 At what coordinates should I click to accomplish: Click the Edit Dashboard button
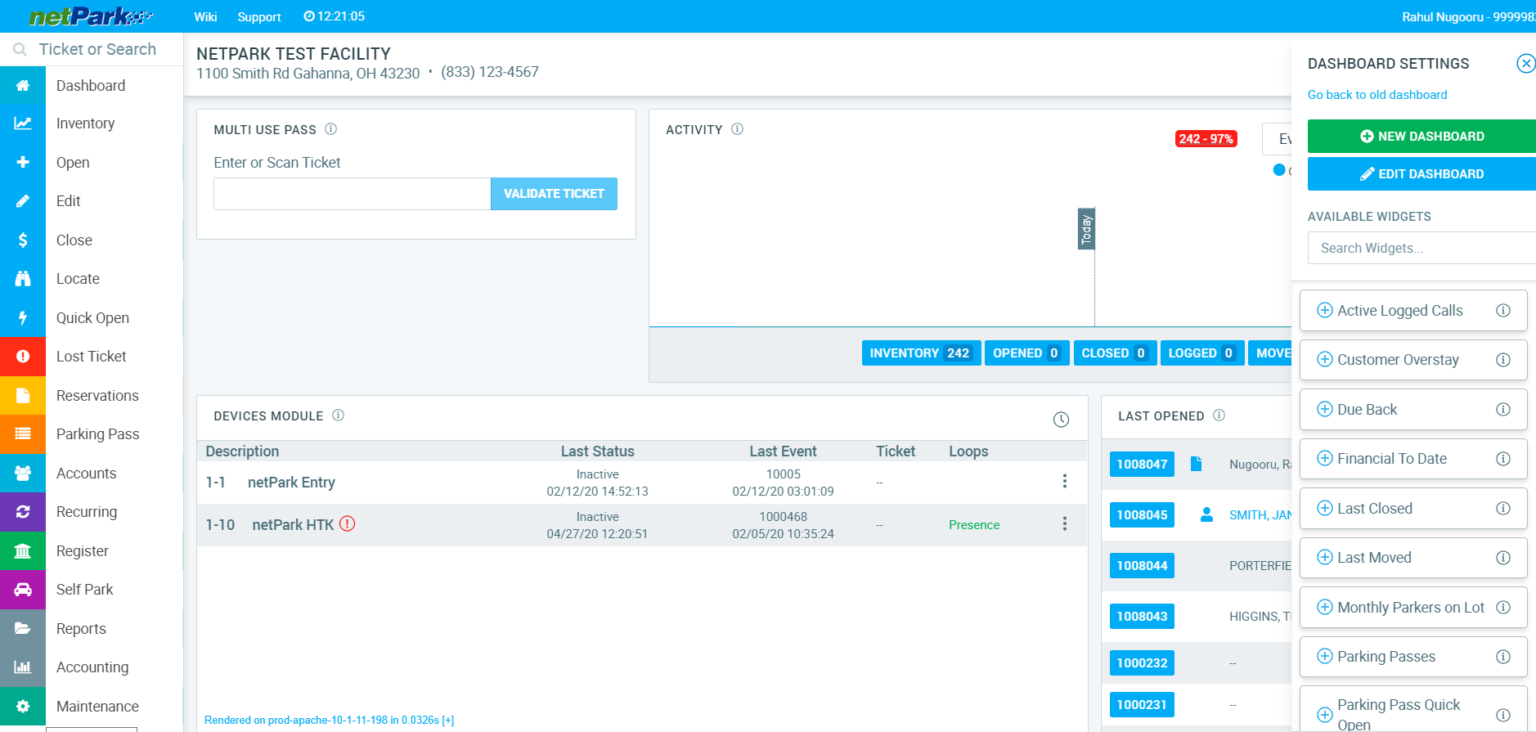pos(1421,174)
